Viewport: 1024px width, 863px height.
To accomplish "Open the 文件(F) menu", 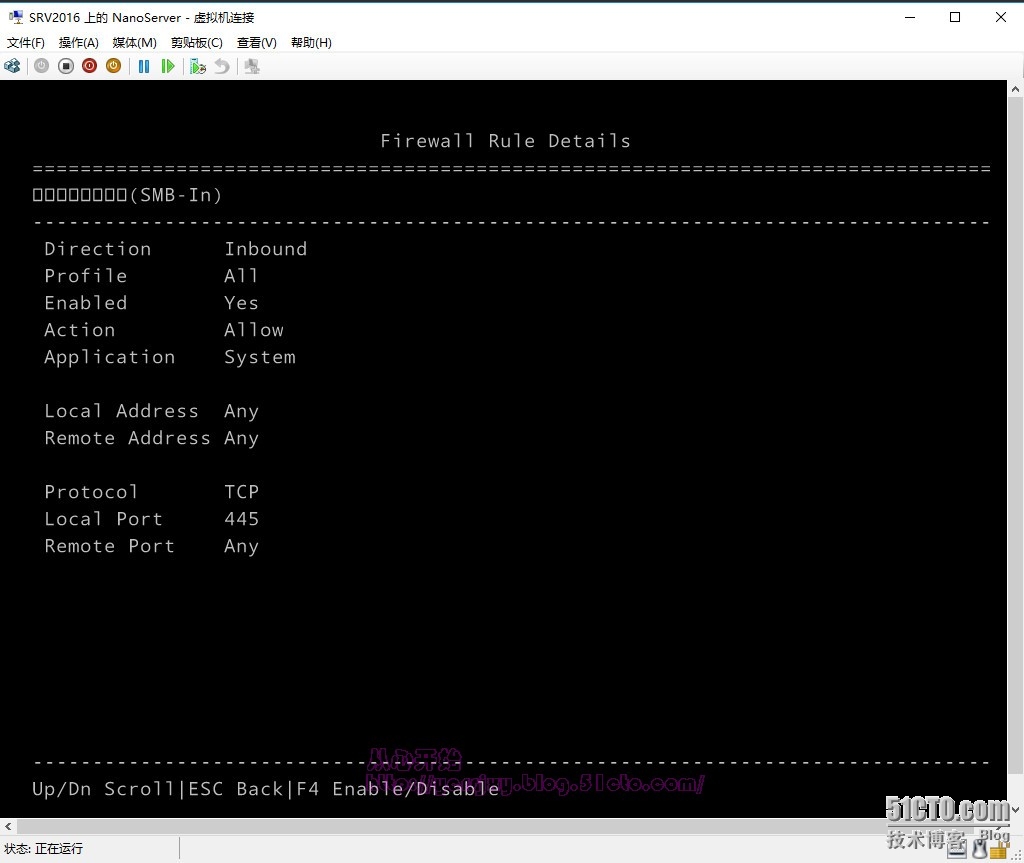I will pyautogui.click(x=25, y=42).
